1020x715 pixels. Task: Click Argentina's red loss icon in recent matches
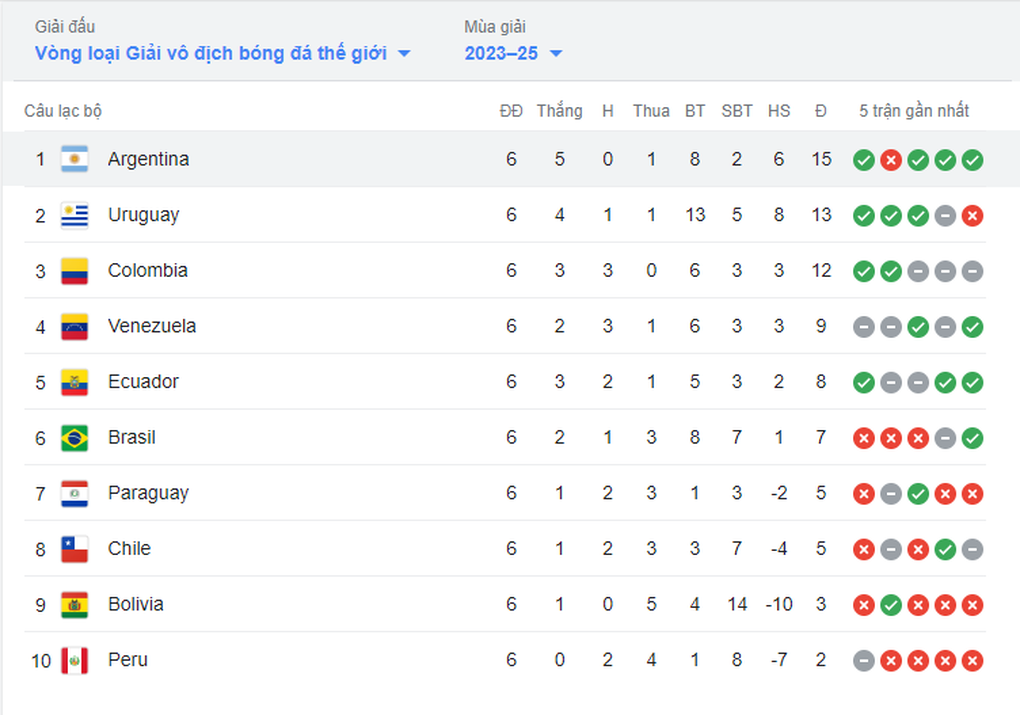[891, 160]
